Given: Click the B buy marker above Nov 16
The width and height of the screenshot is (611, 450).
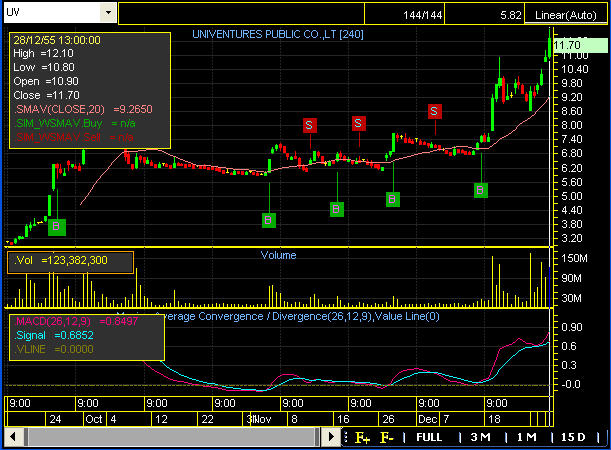Looking at the screenshot, I should 336,209.
